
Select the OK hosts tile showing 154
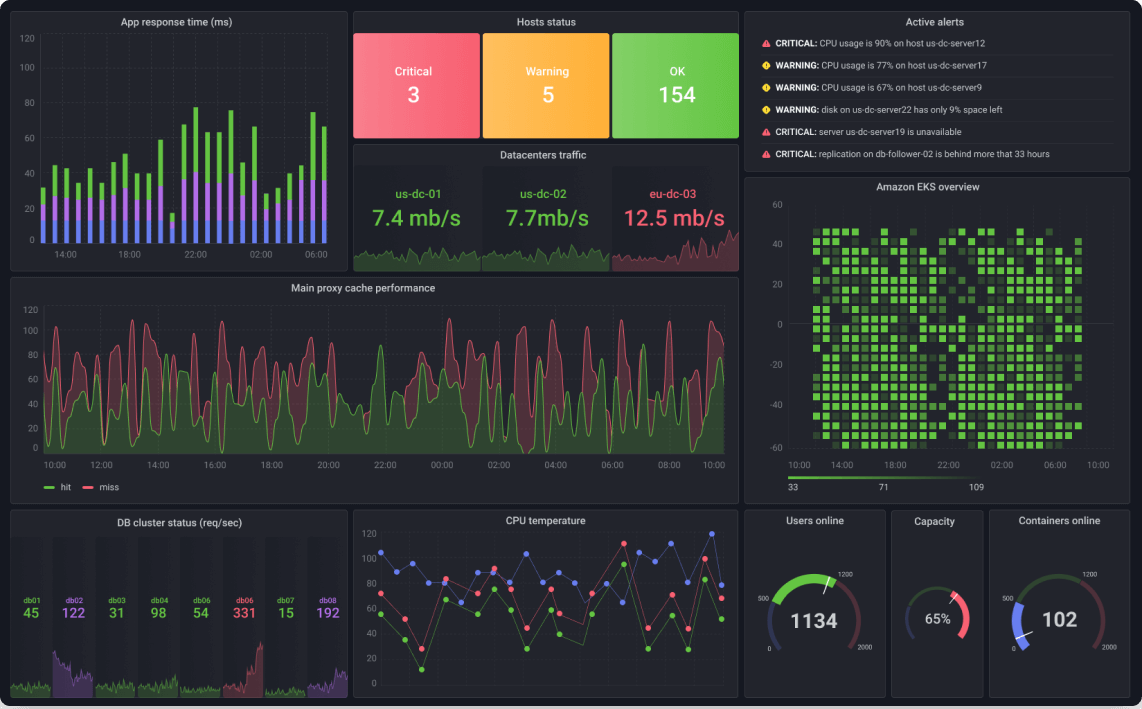[675, 85]
